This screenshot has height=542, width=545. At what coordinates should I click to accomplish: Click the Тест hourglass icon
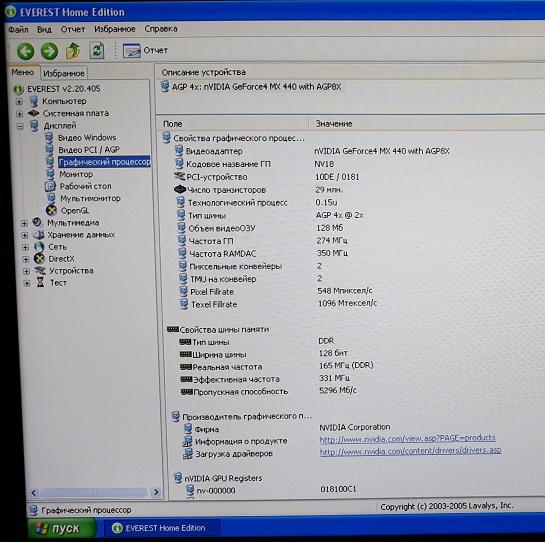click(x=40, y=282)
